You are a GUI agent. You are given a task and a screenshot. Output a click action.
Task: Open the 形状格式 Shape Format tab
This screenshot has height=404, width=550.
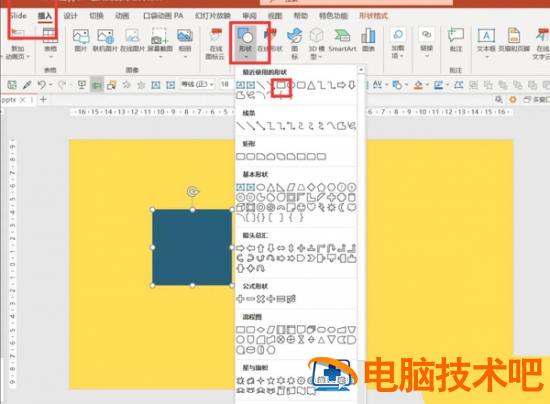(374, 16)
